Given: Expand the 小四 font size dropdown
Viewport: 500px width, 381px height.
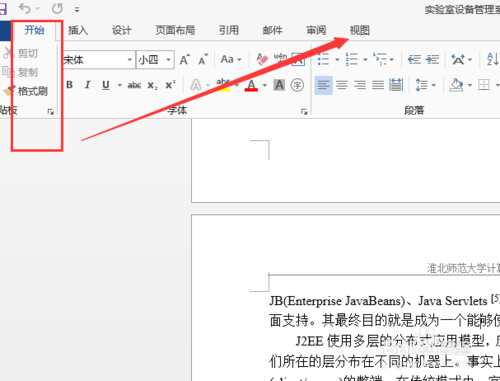Looking at the screenshot, I should 169,60.
